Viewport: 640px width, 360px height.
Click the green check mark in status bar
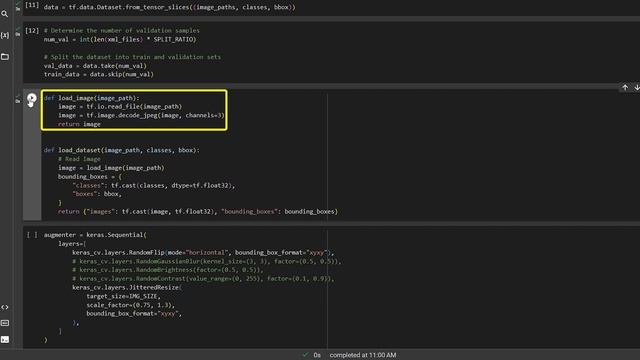tap(305, 355)
